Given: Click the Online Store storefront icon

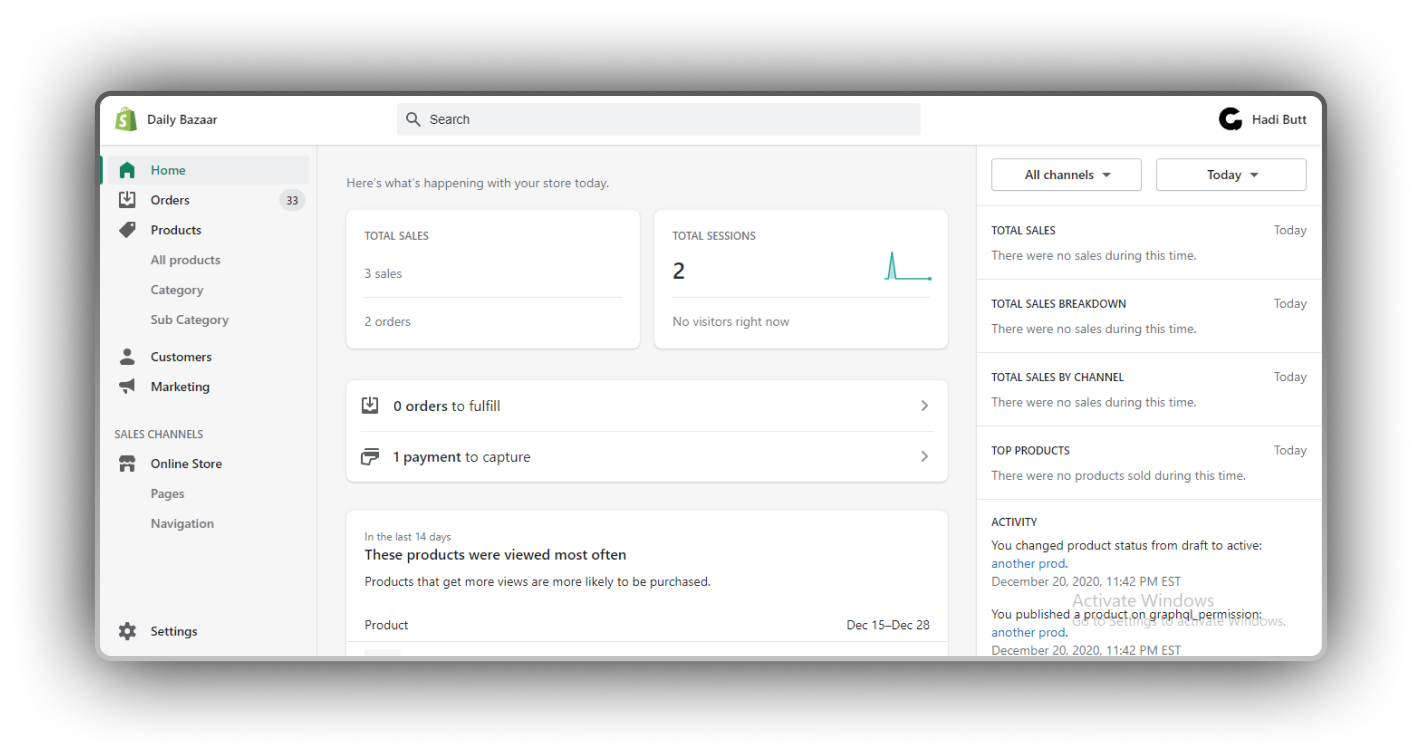Looking at the screenshot, I should (127, 464).
